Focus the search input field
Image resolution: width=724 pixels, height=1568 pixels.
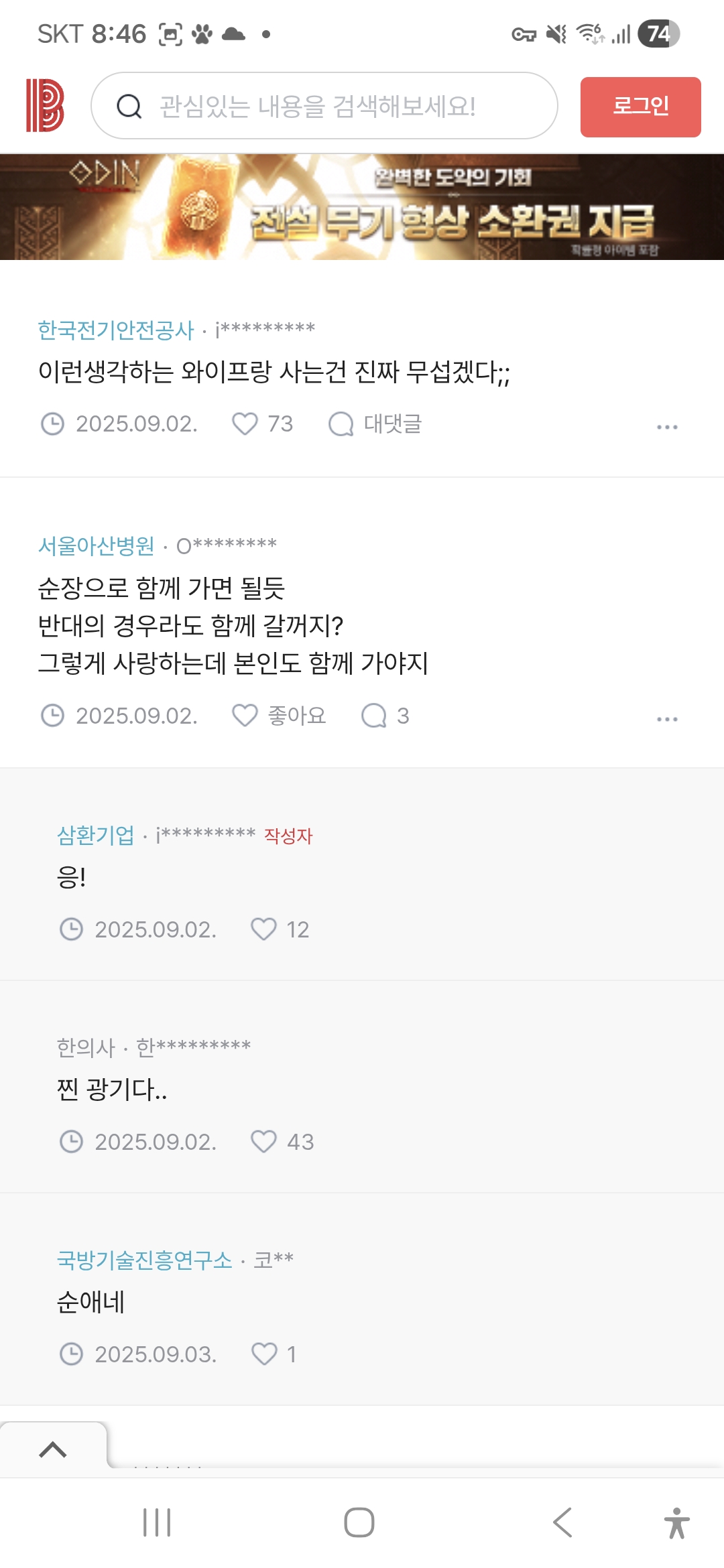point(335,106)
